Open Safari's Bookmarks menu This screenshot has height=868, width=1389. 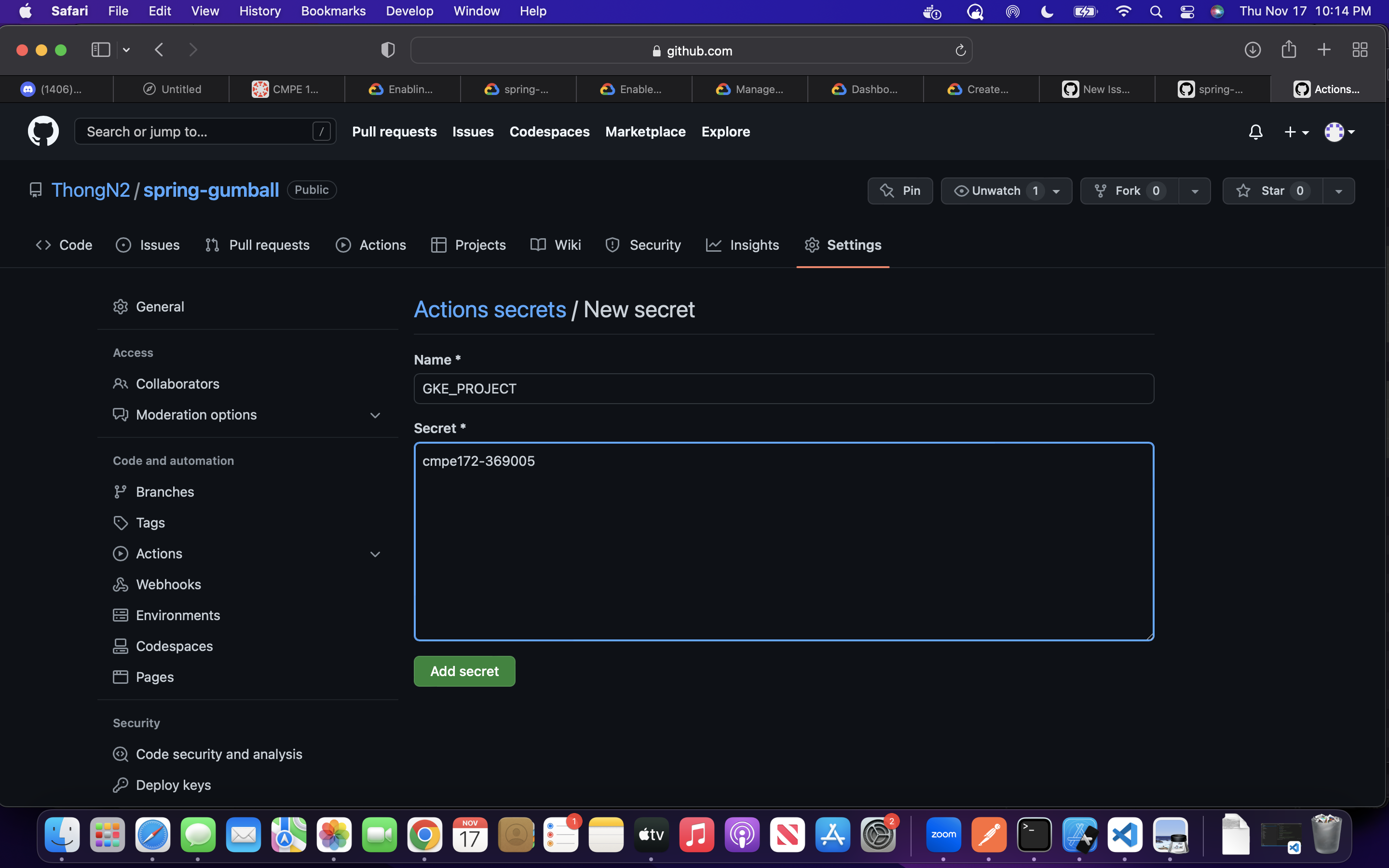click(x=333, y=11)
